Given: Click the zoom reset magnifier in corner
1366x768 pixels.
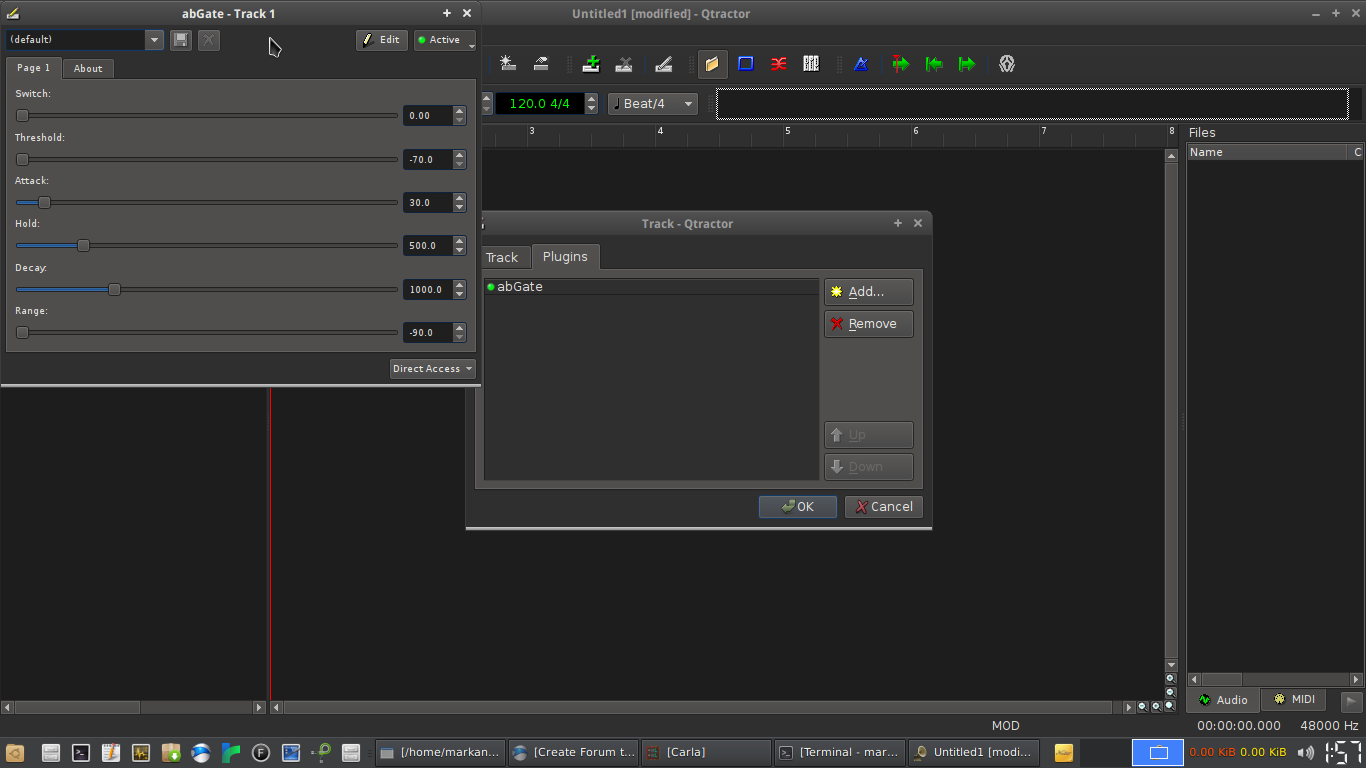Looking at the screenshot, I should point(1171,707).
